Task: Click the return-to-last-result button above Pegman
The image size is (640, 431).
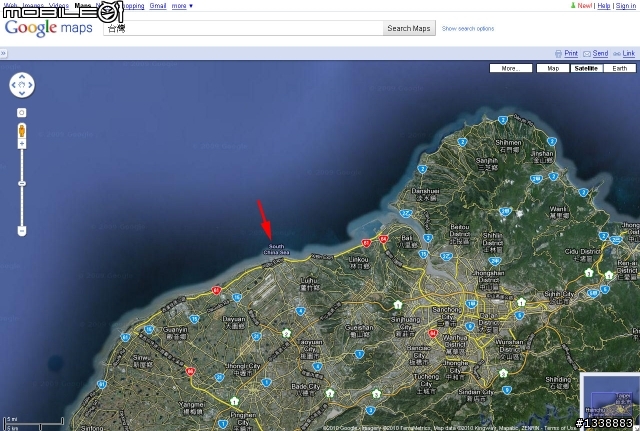Action: tap(22, 113)
